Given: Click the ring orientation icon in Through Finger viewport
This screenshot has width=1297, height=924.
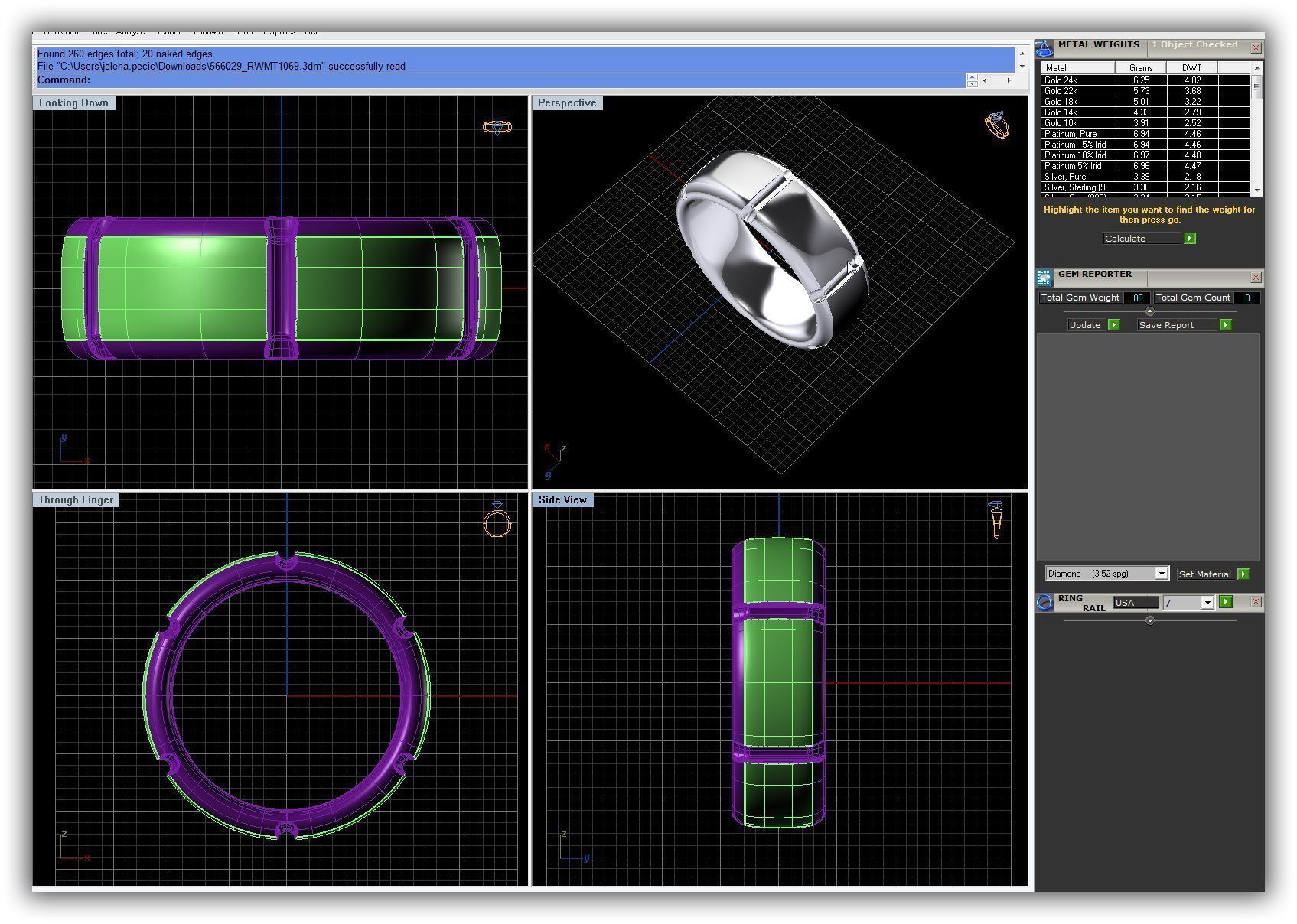Looking at the screenshot, I should pos(497,520).
